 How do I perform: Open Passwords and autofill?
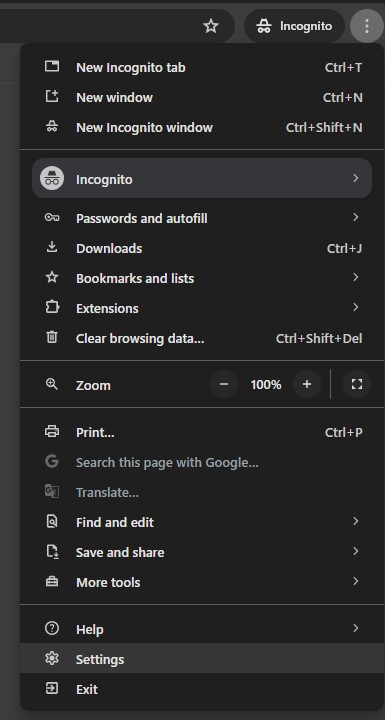[x=202, y=218]
